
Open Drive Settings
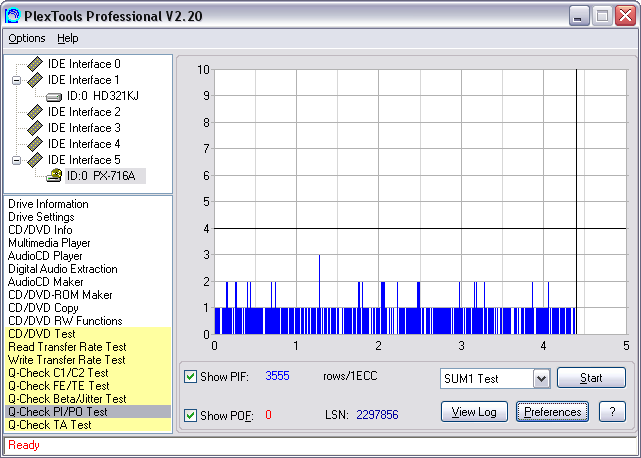pyautogui.click(x=41, y=217)
